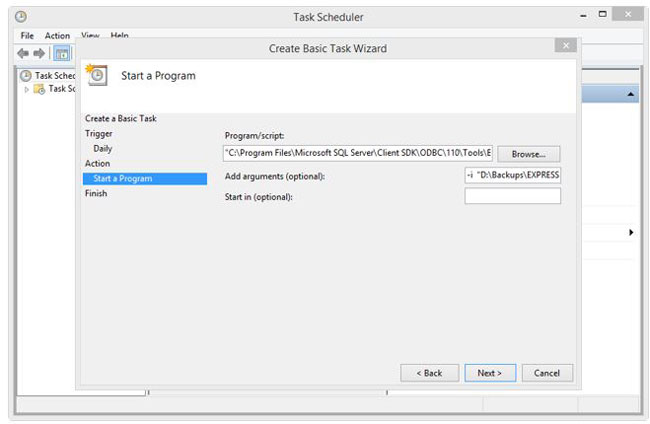
Task: Click the Task Scheduler clock icon in title bar
Action: click(21, 17)
